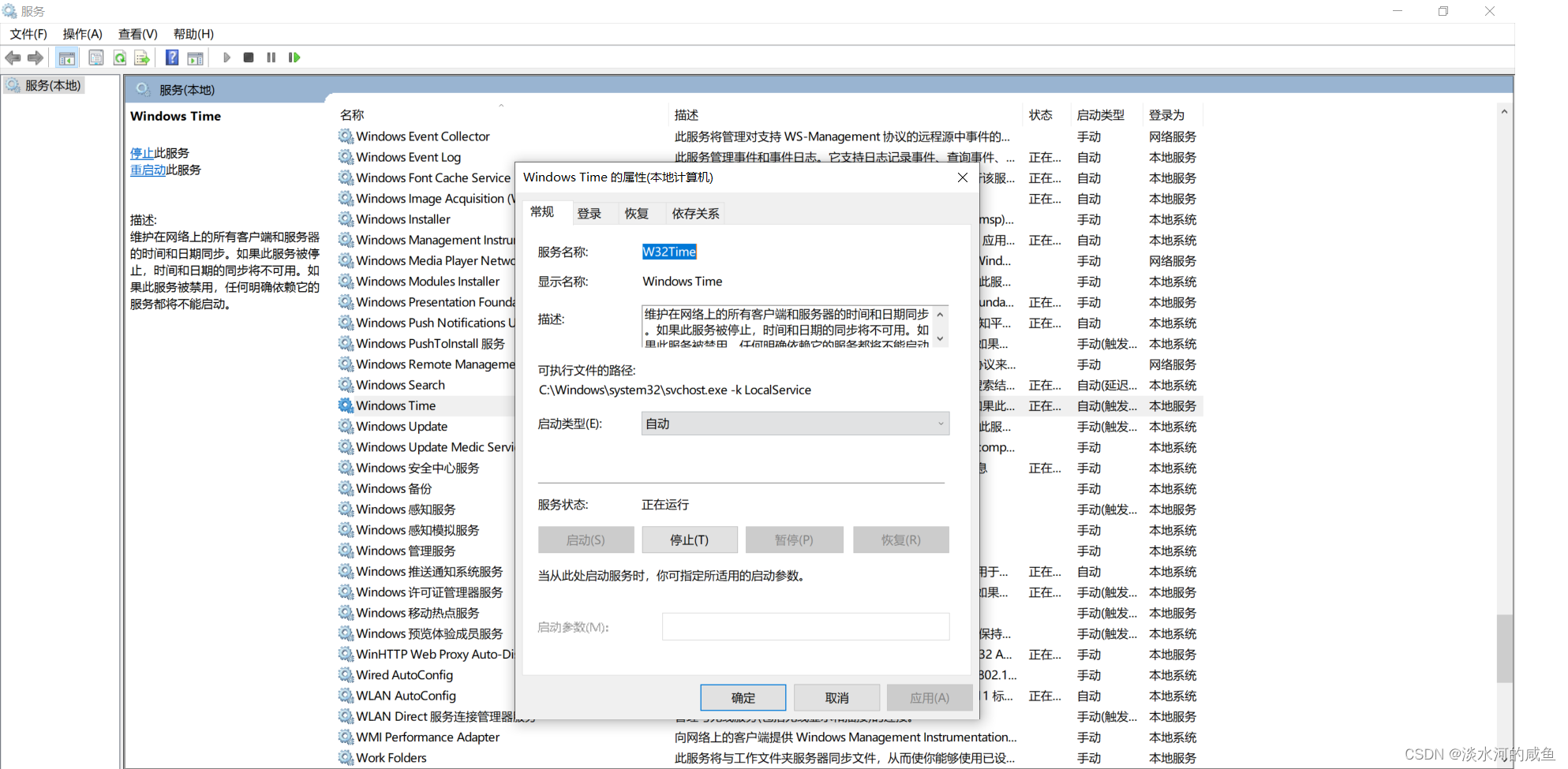Click the description box scroll-up arrow
Screen dimensions: 1568x769
940,315
